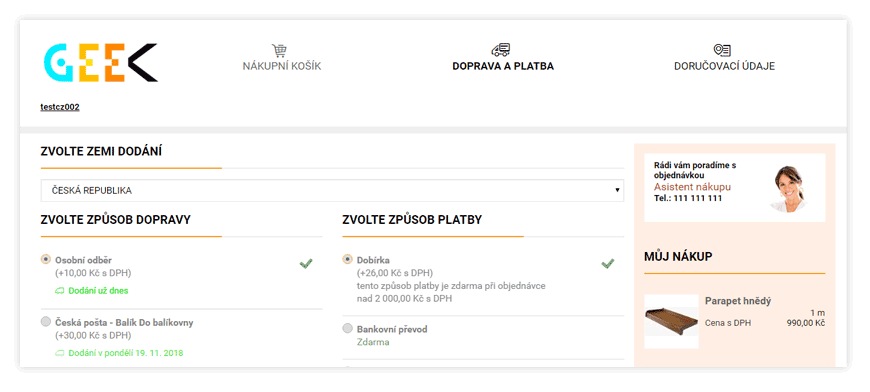
Task: Click the shopping cart icon above Nákupní košík
Action: click(x=279, y=50)
